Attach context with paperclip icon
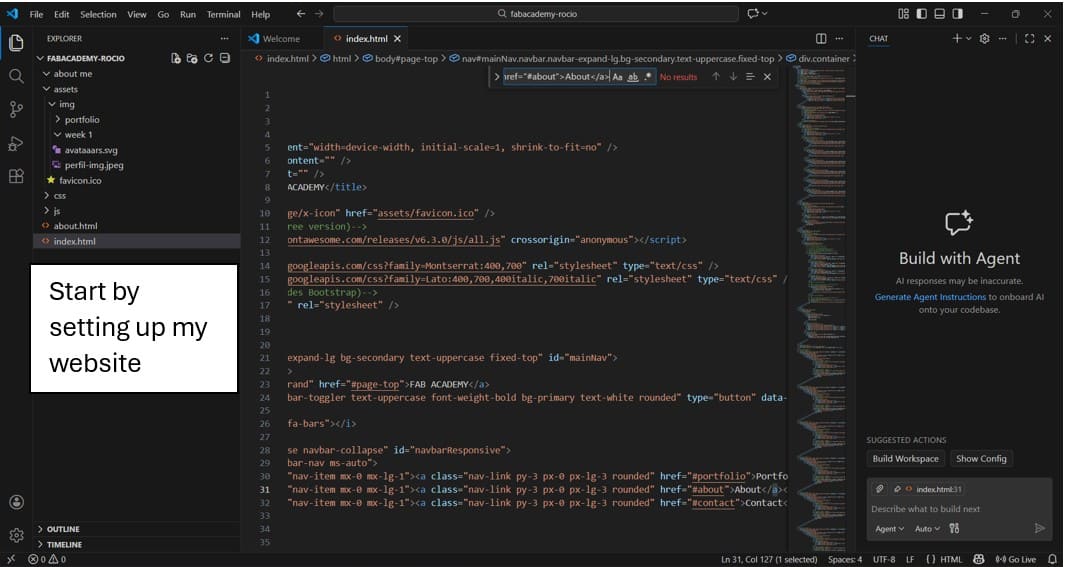The width and height of the screenshot is (1066, 567). pos(880,489)
